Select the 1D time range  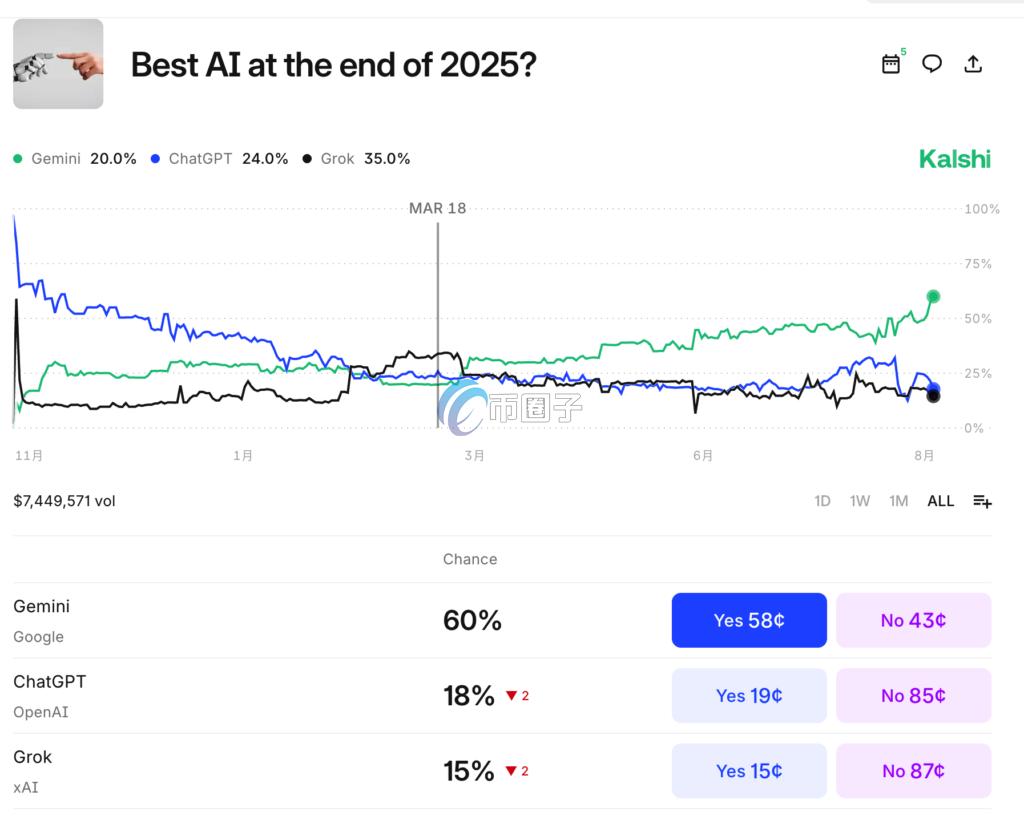coord(822,501)
